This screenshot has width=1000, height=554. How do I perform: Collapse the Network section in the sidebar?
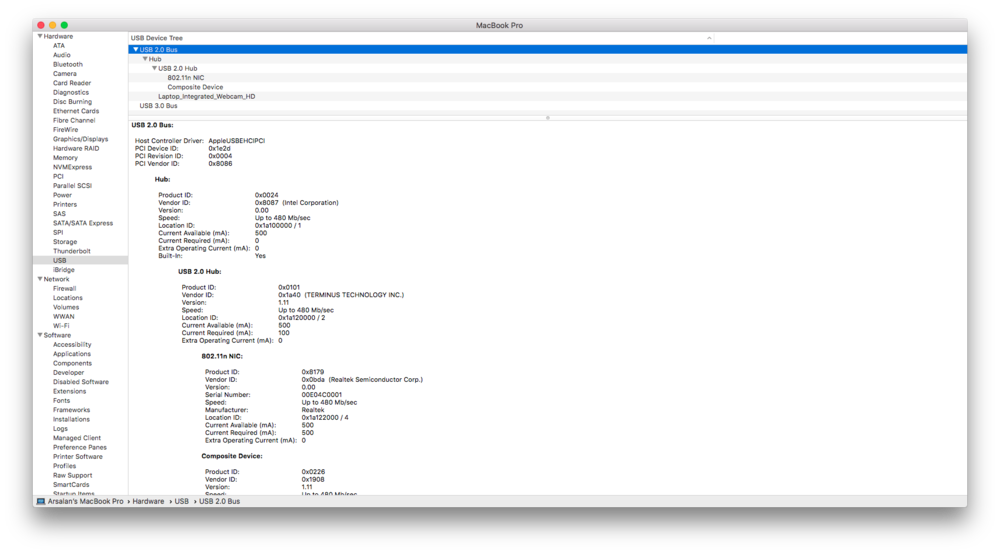click(40, 279)
